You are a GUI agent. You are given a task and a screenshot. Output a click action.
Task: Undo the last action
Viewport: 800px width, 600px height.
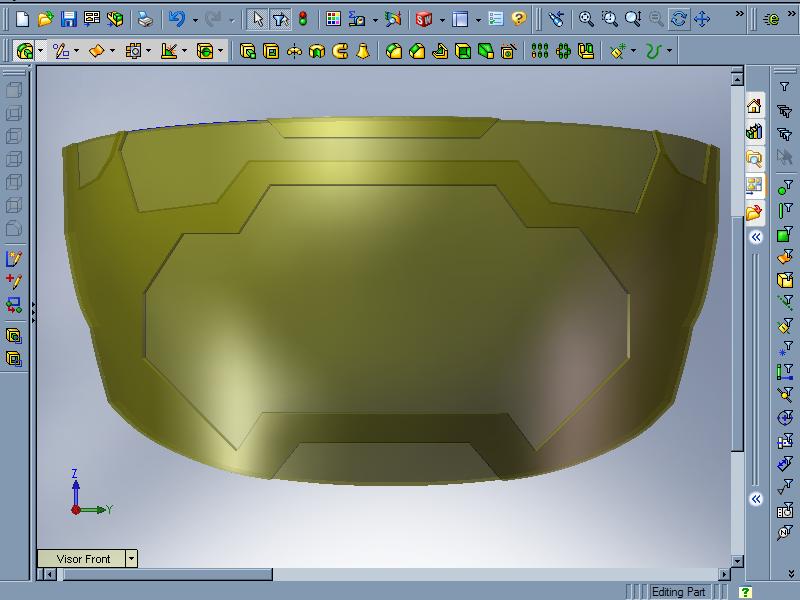tap(177, 19)
